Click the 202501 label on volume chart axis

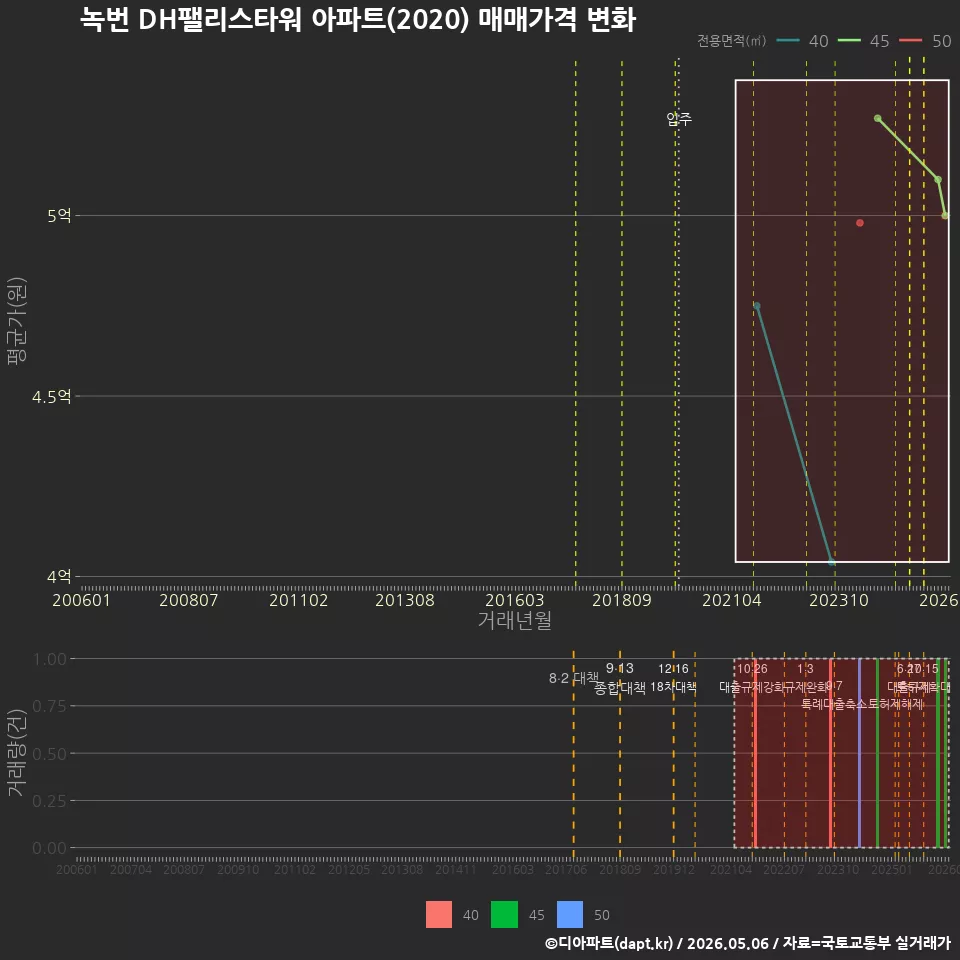(x=891, y=869)
